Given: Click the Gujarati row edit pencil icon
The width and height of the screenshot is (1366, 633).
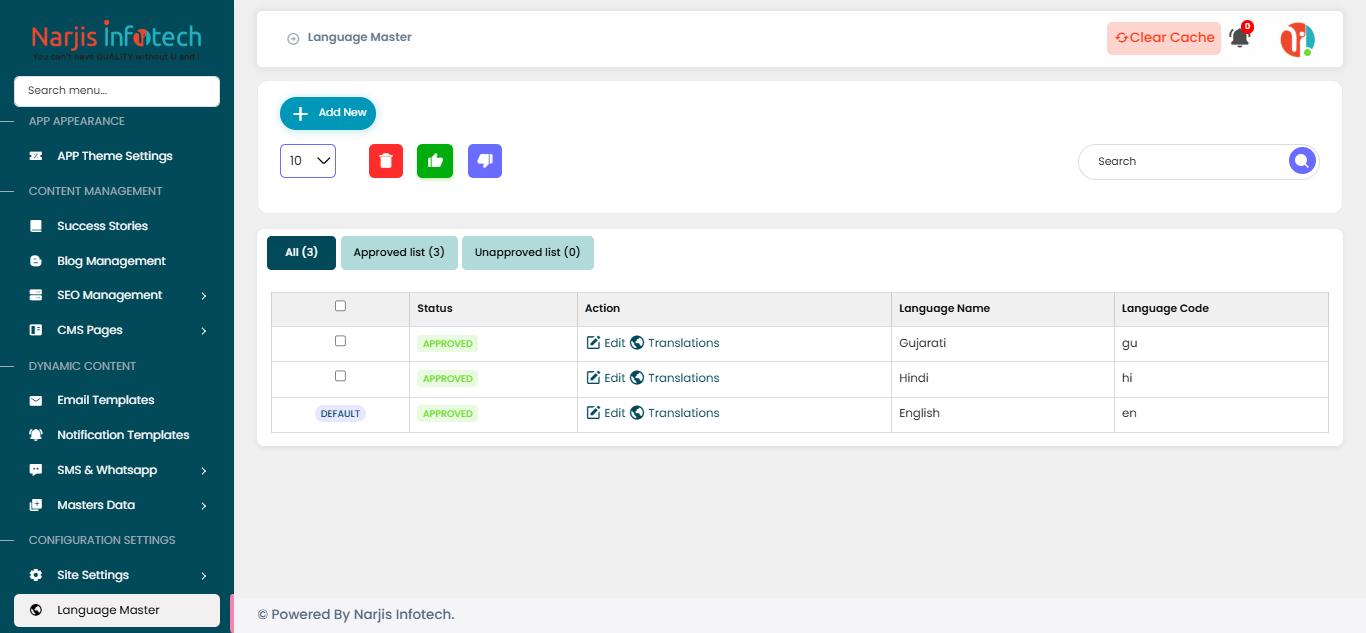Looking at the screenshot, I should pos(593,343).
